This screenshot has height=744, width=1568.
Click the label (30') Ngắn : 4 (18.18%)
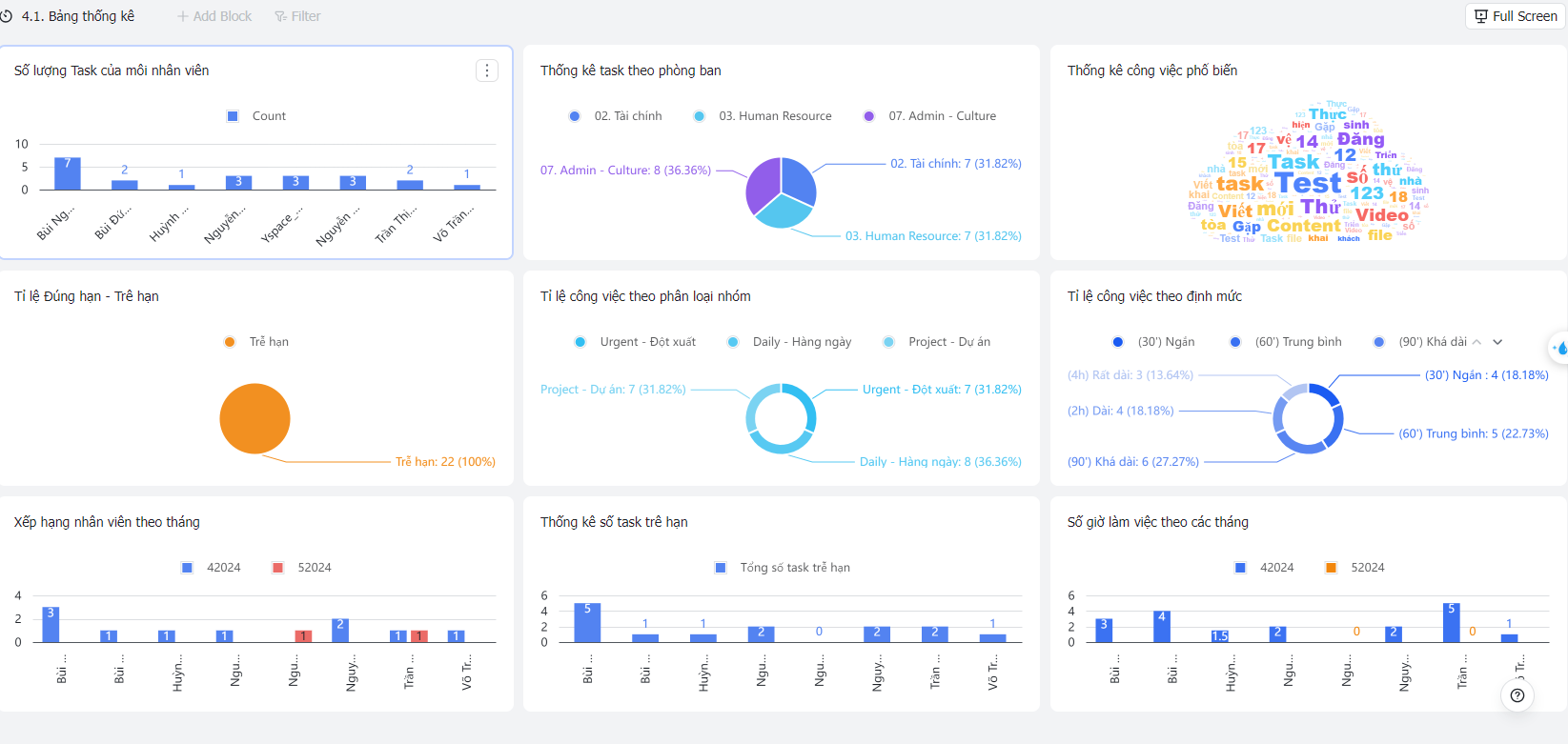point(1487,375)
